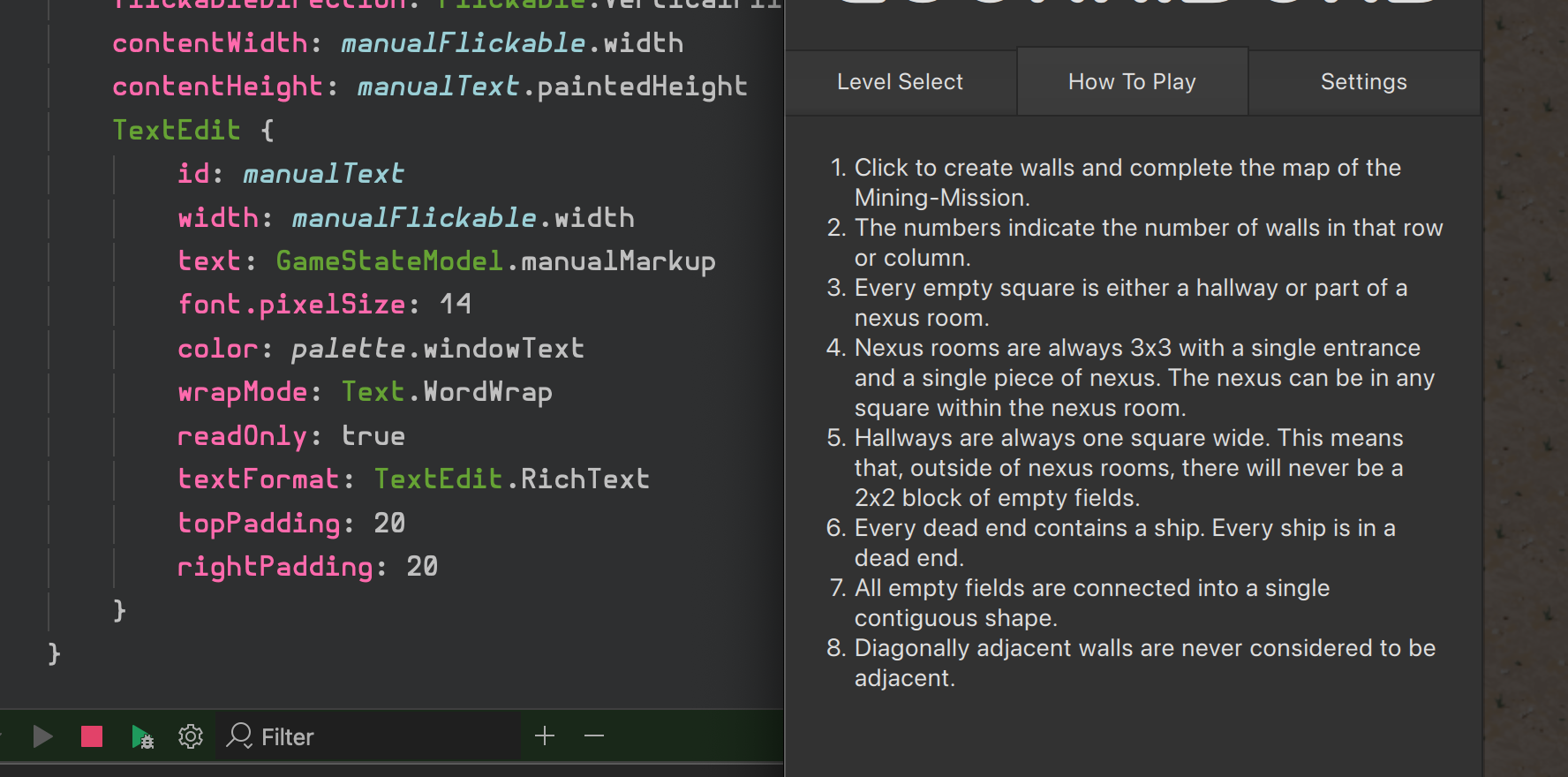Image resolution: width=1568 pixels, height=777 pixels.
Task: Place cursor on readOnly true value
Action: 373,435
